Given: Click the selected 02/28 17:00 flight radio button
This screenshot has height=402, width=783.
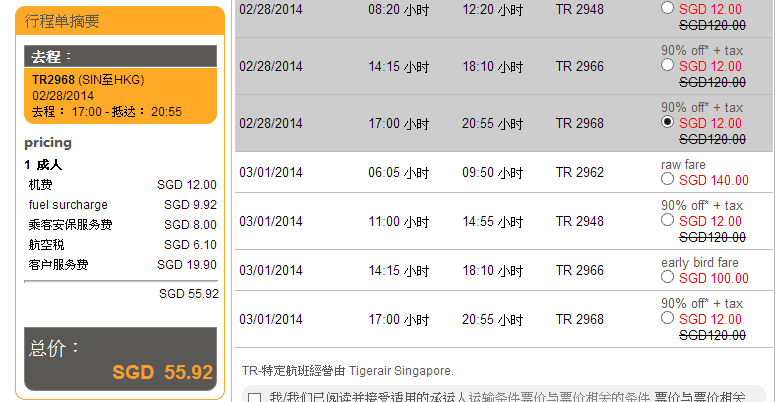Looking at the screenshot, I should (x=668, y=122).
